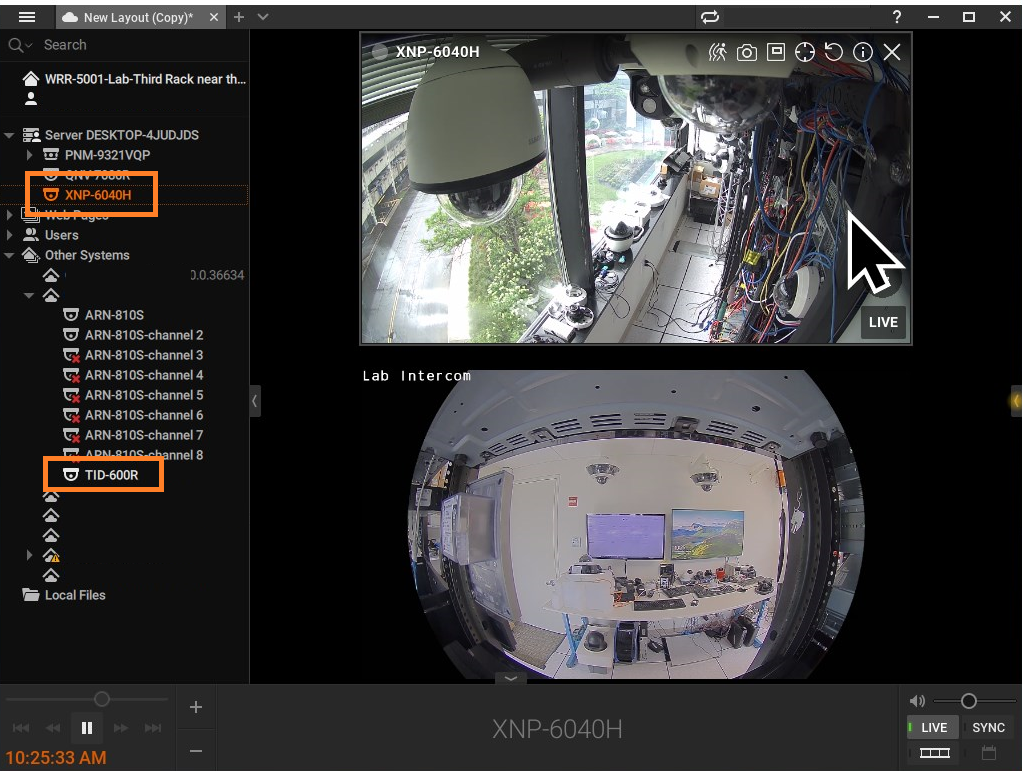Show information for XNP-6040H tile
This screenshot has height=771, width=1022.
point(863,52)
